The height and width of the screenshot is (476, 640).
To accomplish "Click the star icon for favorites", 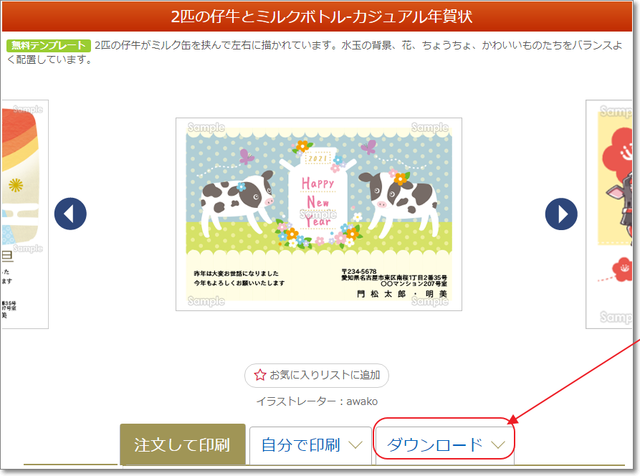I will 260,375.
